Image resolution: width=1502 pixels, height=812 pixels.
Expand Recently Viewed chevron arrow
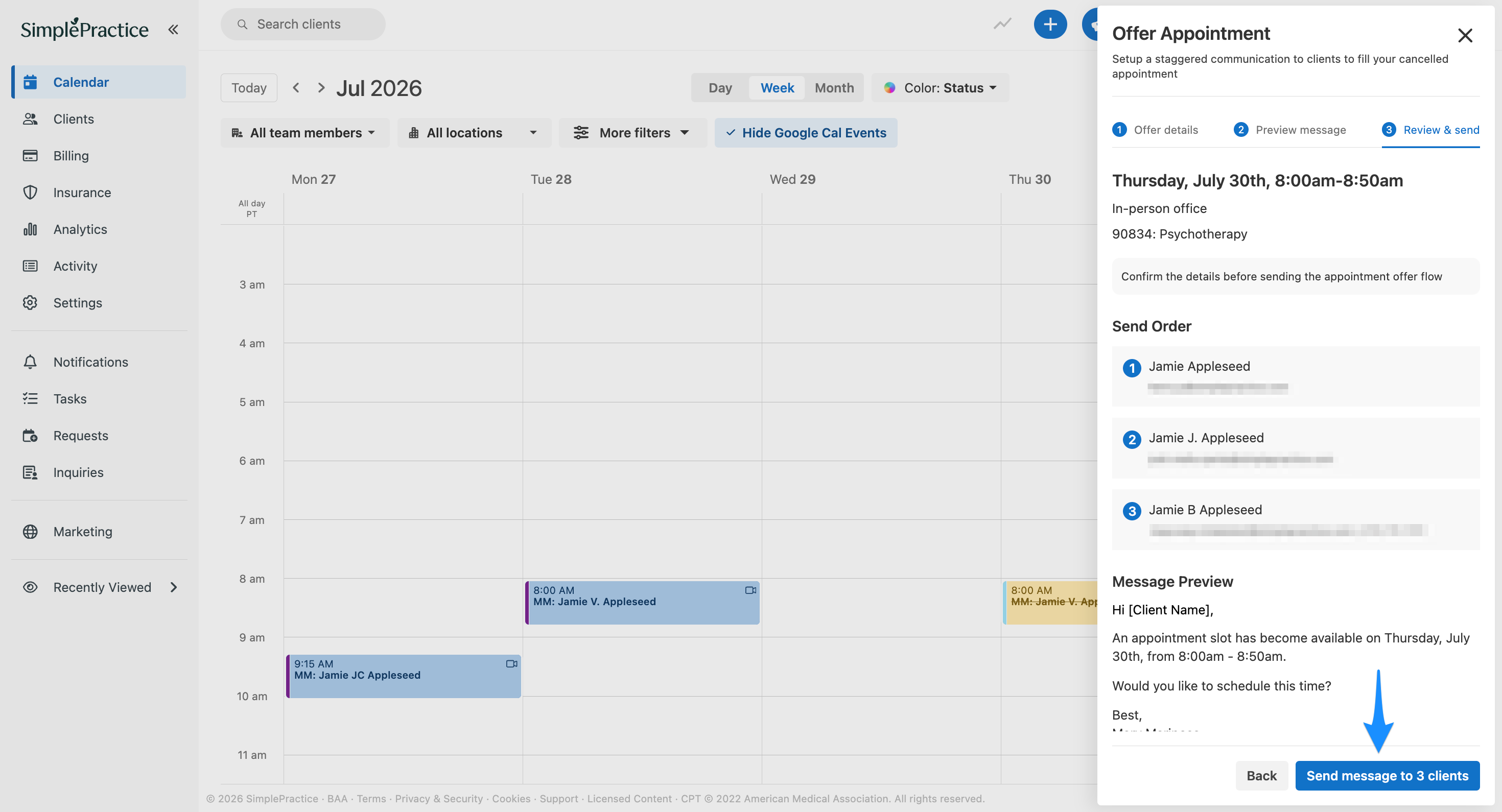[x=174, y=587]
